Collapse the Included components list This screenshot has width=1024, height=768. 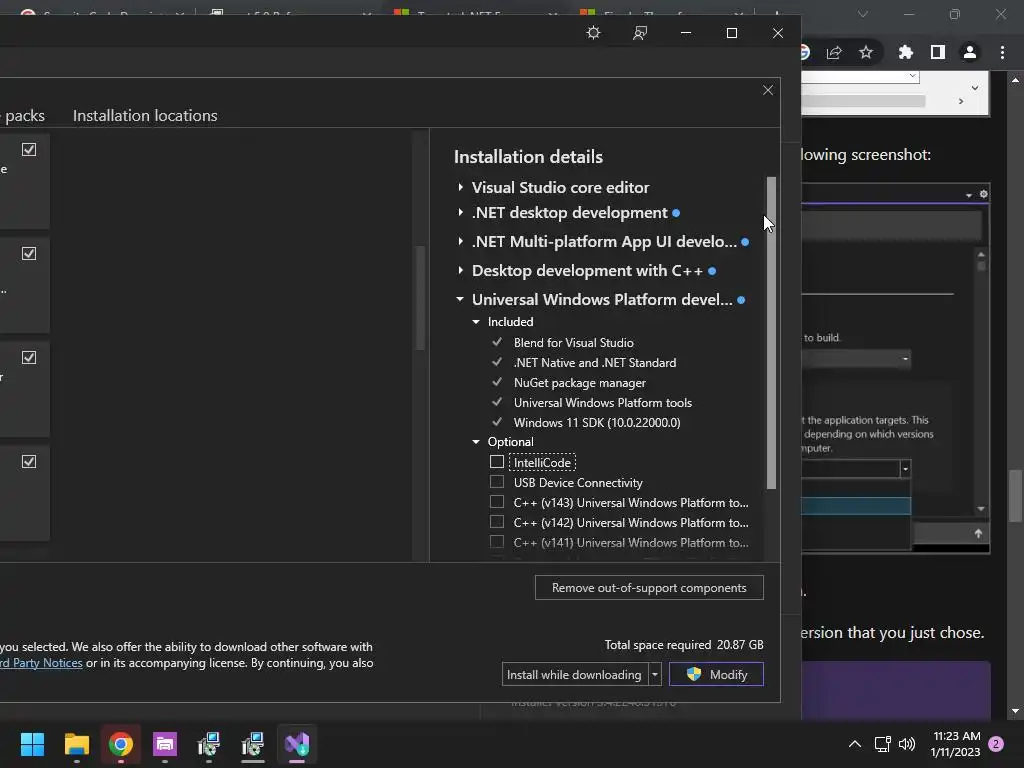point(476,322)
